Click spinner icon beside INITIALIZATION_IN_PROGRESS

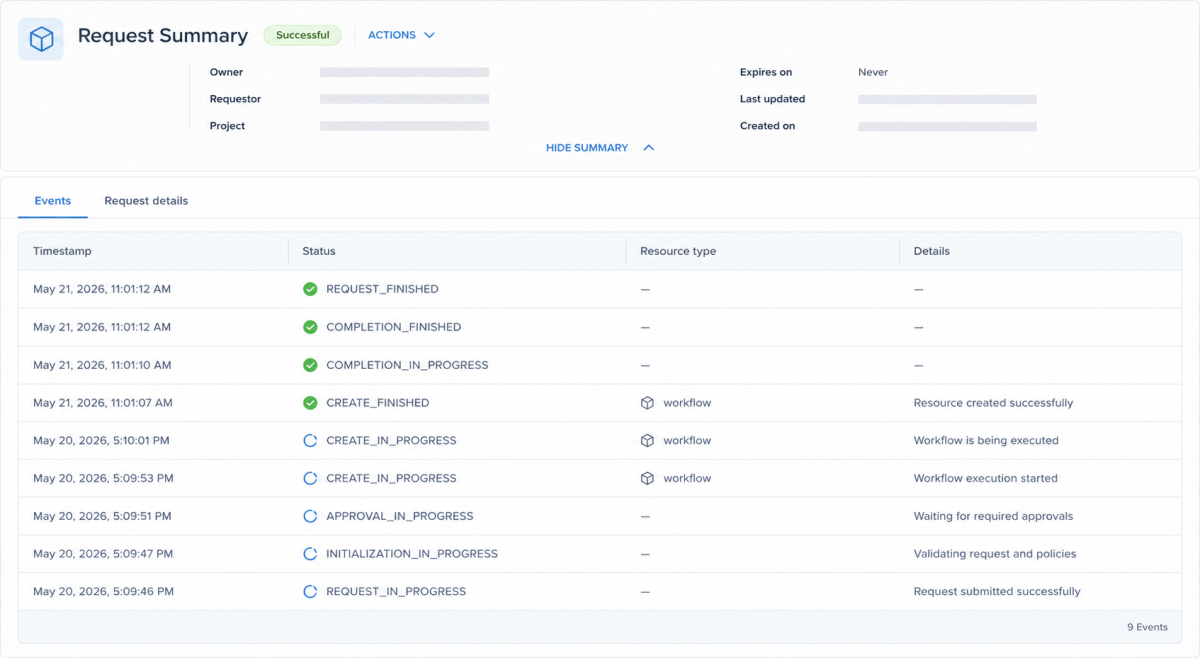tap(310, 554)
